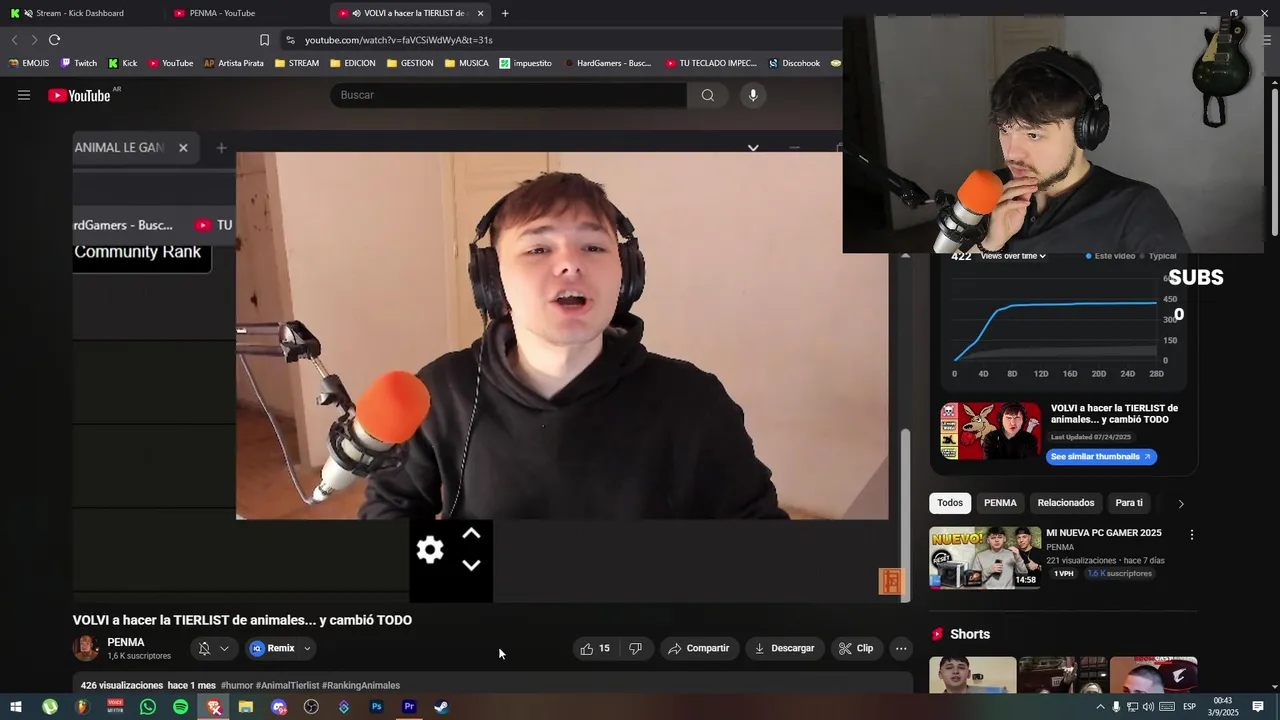Click the YouTube logo home link
1280x720 pixels.
[x=79, y=95]
